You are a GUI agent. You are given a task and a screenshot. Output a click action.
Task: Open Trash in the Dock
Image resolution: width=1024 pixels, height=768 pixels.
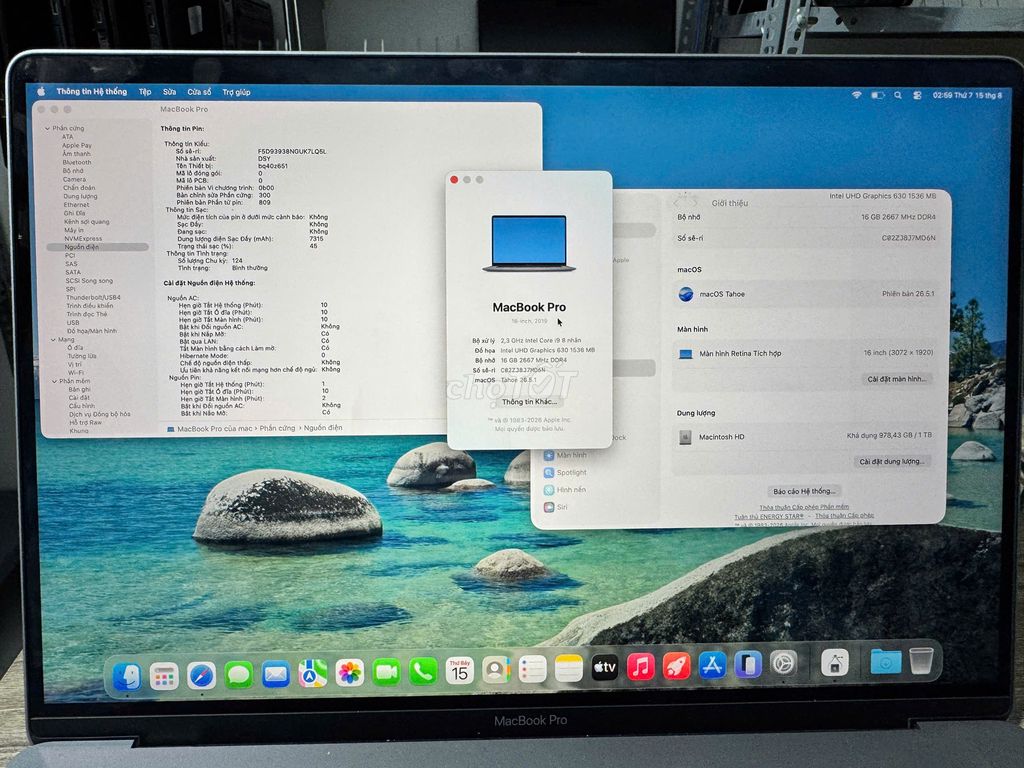[921, 661]
